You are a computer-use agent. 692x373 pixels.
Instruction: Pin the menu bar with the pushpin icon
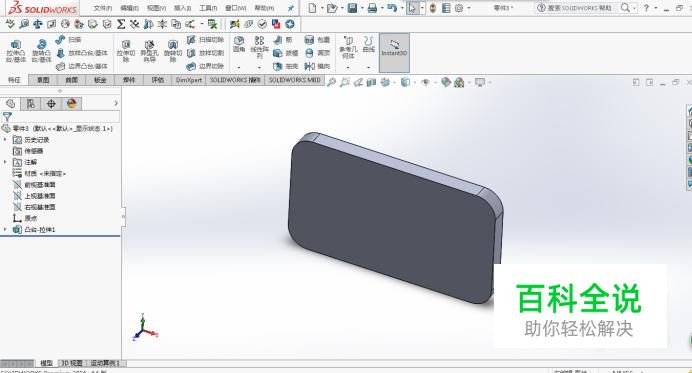click(x=290, y=8)
